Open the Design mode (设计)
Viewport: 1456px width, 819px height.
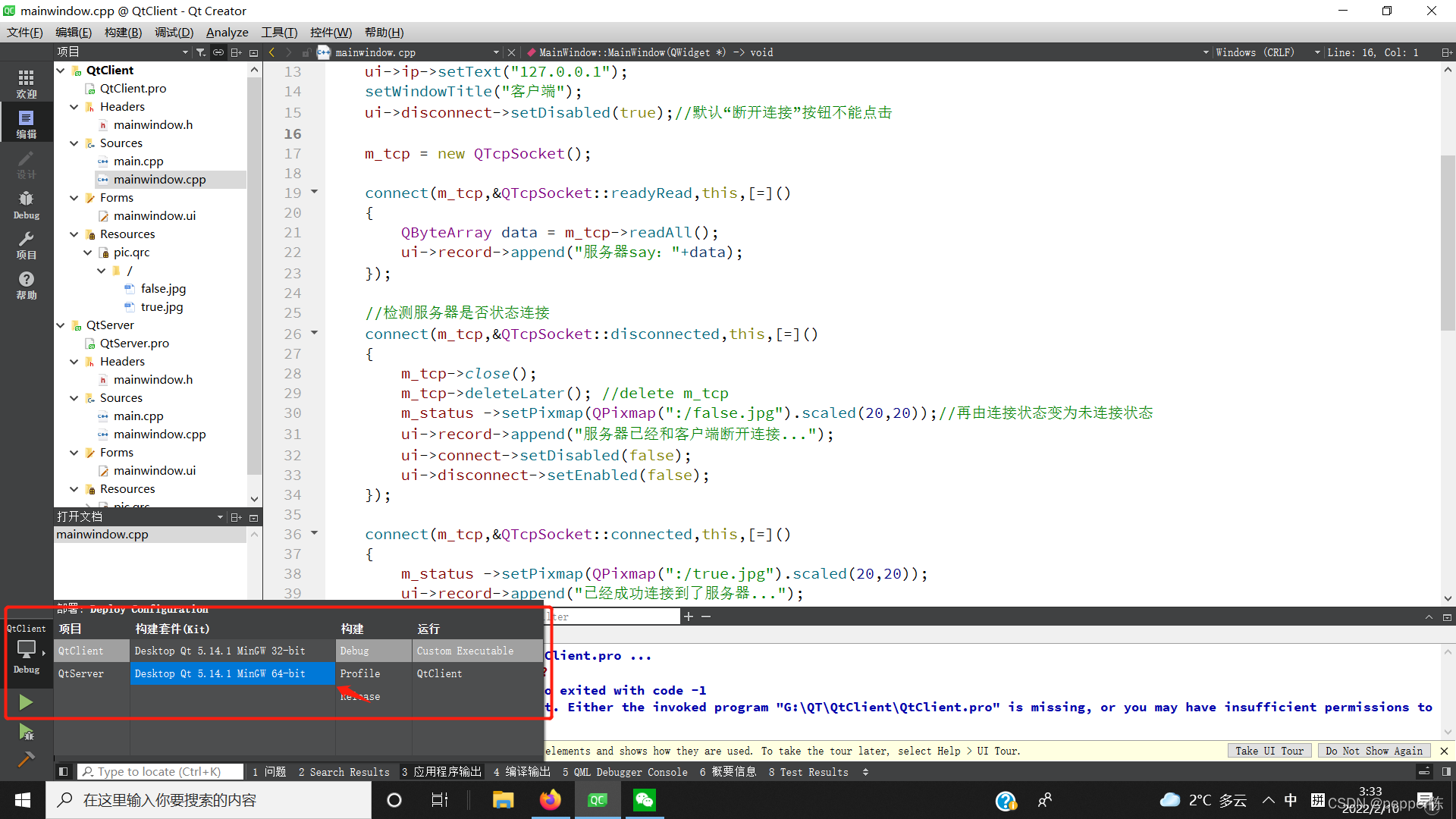[x=27, y=164]
